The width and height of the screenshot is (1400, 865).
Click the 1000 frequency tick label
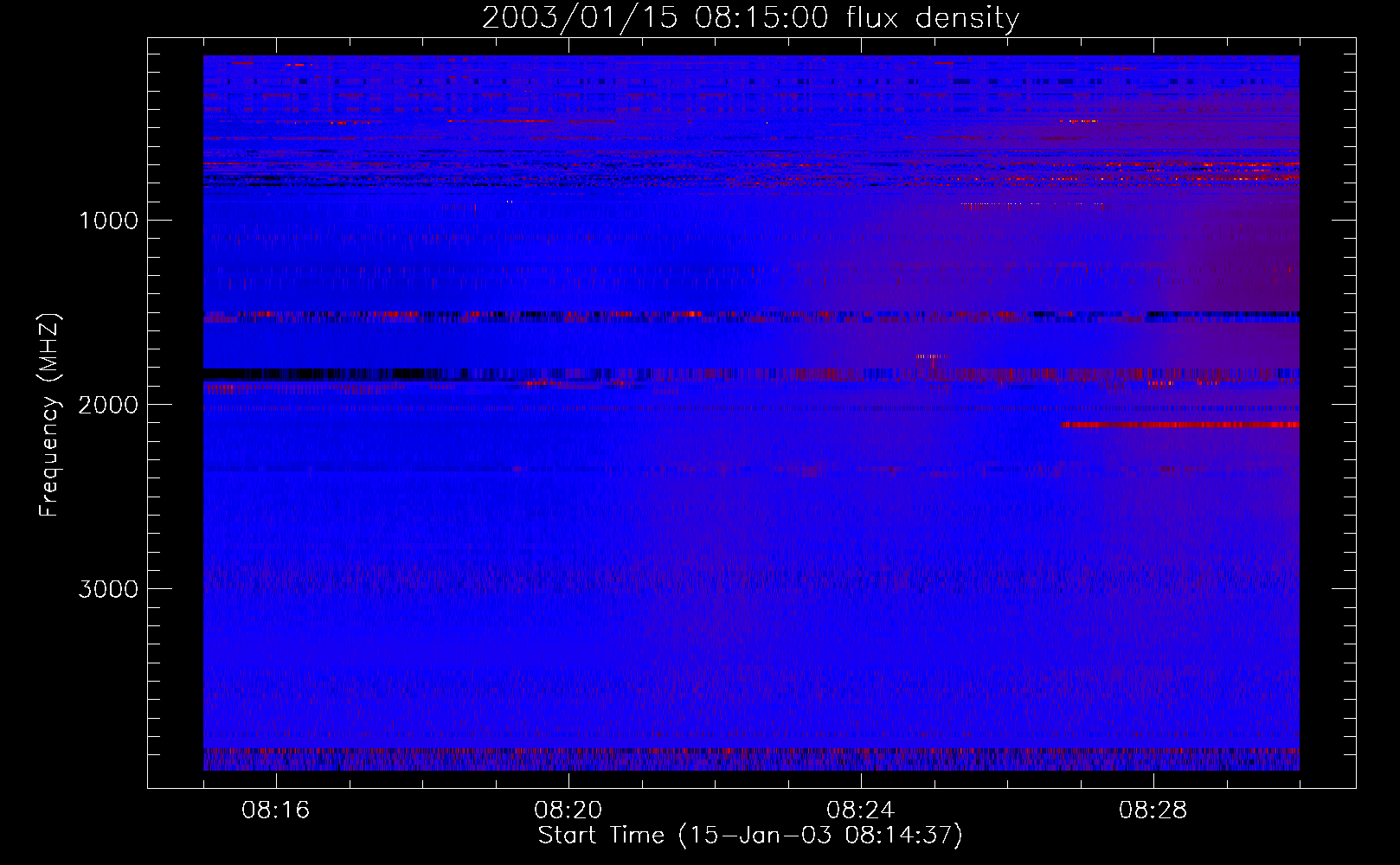[108, 221]
